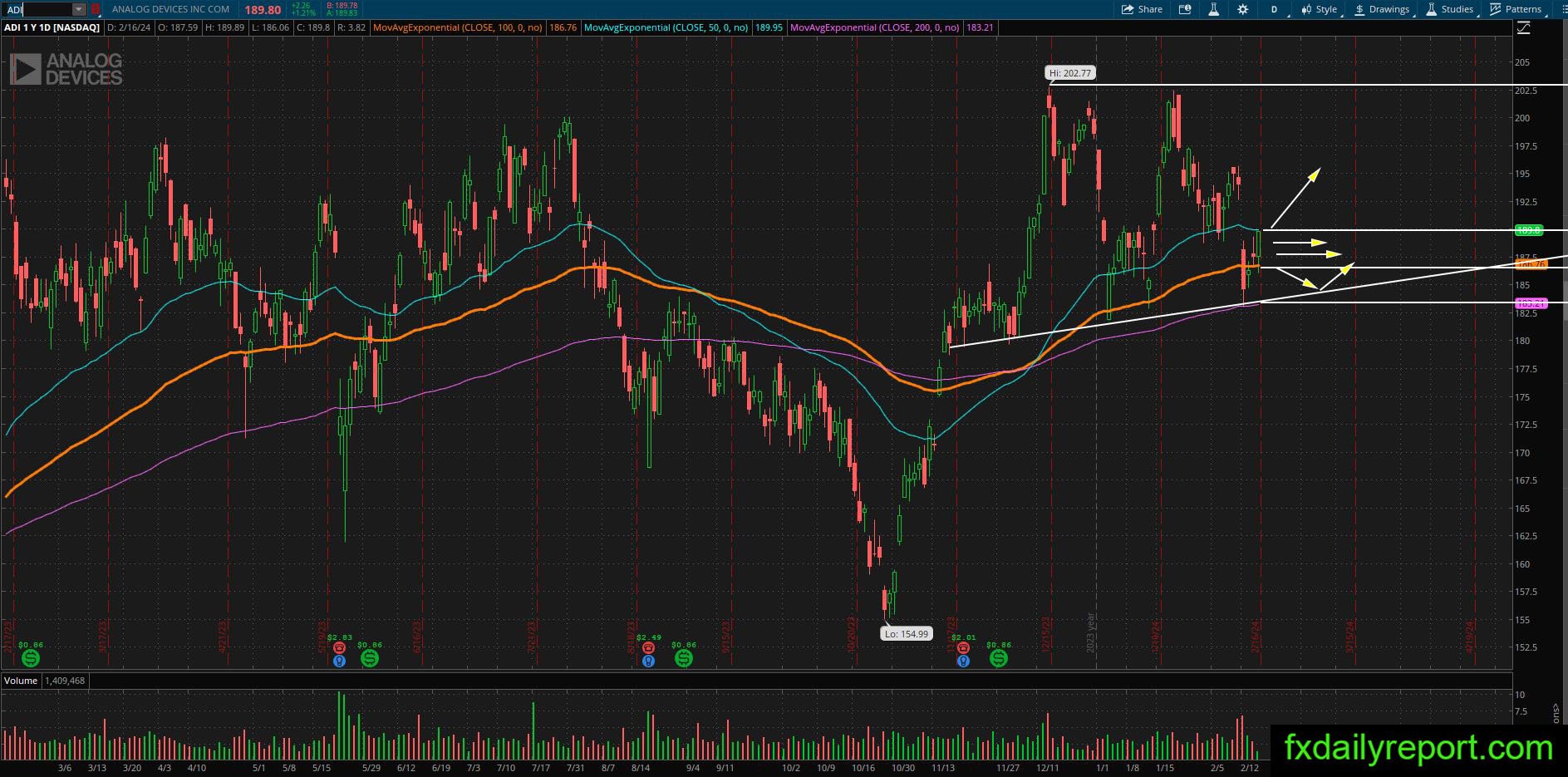
Task: Click the 205 price axis label
Action: coord(1522,62)
